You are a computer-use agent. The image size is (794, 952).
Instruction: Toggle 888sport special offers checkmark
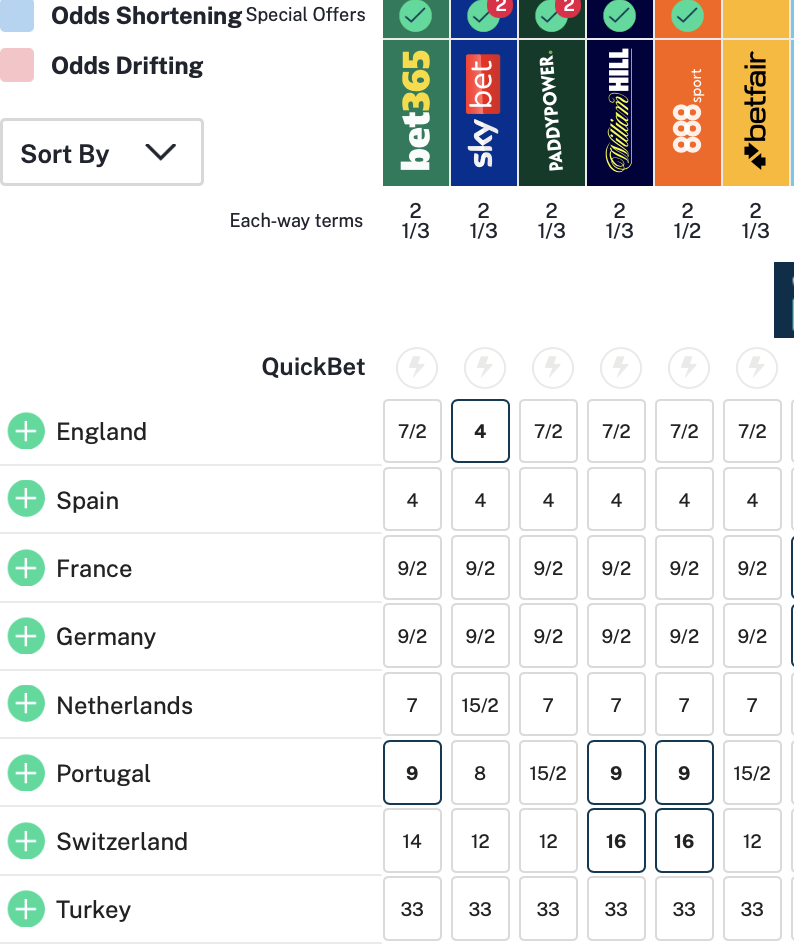pyautogui.click(x=688, y=15)
